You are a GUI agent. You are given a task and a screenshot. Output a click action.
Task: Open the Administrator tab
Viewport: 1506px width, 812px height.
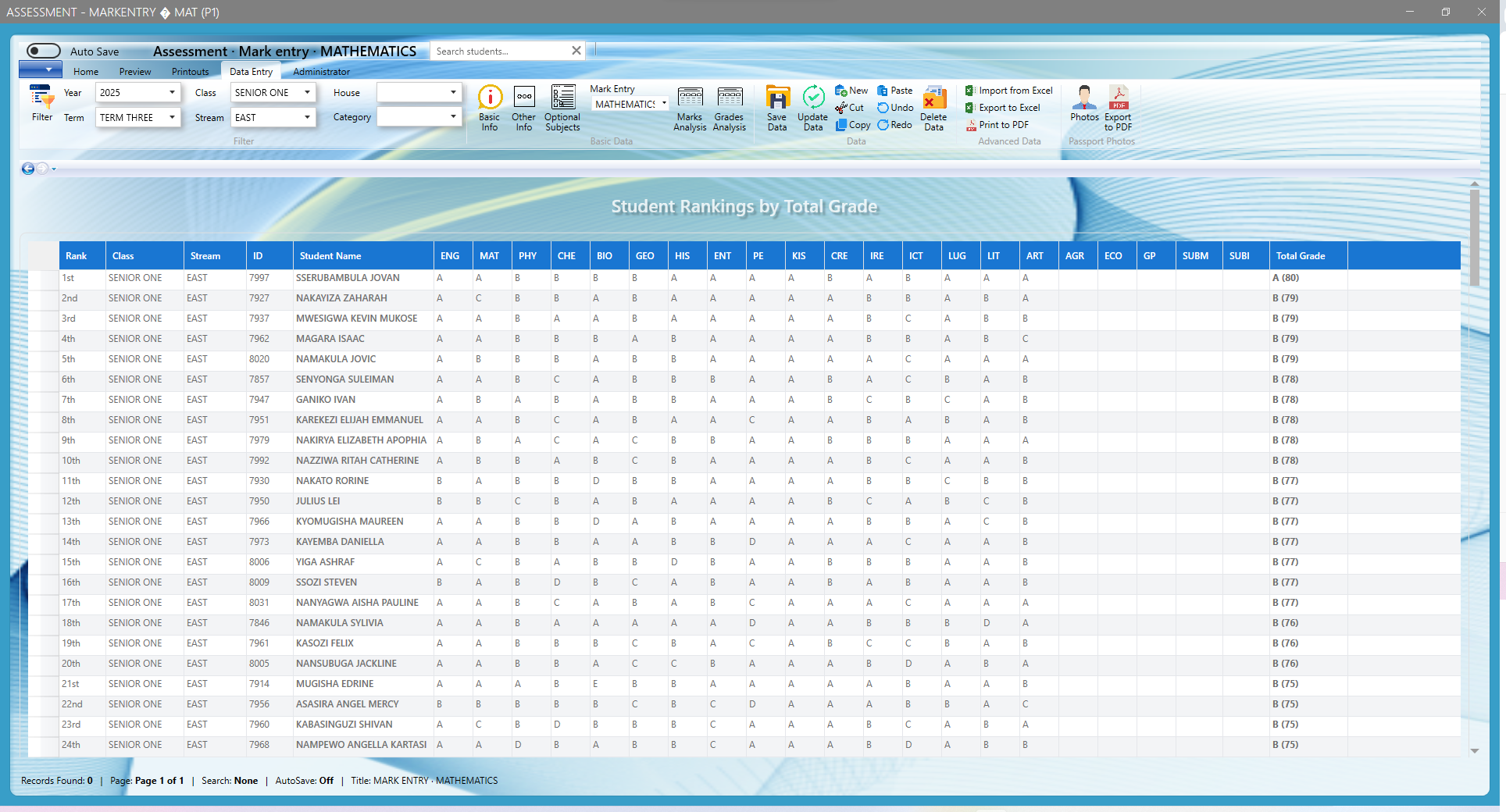(x=321, y=72)
